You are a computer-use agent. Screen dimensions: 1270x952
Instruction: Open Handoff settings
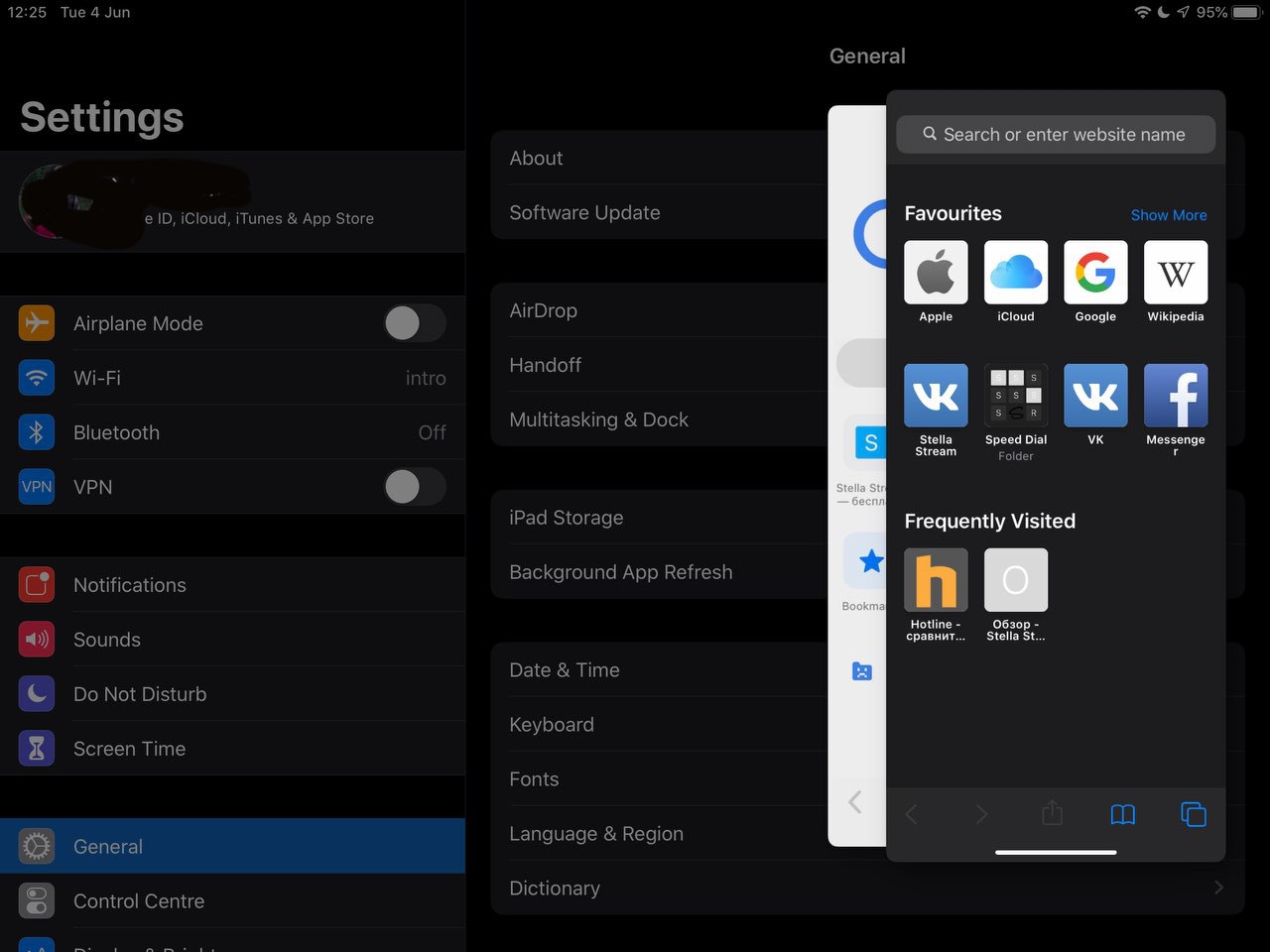pyautogui.click(x=659, y=365)
